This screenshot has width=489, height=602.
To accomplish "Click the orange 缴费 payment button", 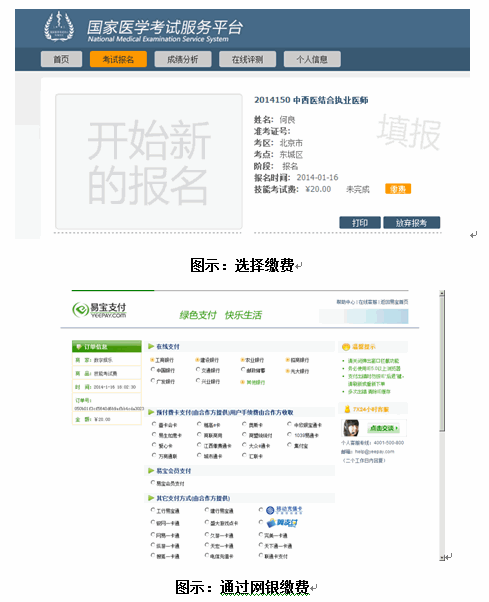I will click(x=398, y=189).
